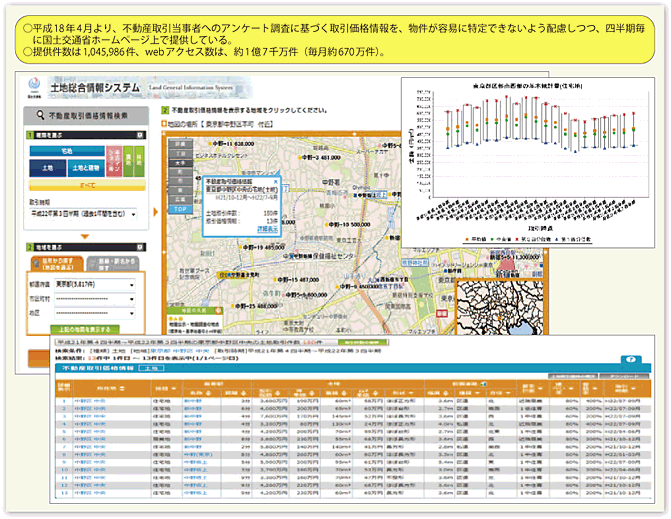671x519 pixels.
Task: Open the 地区 dropdown
Action: point(95,313)
